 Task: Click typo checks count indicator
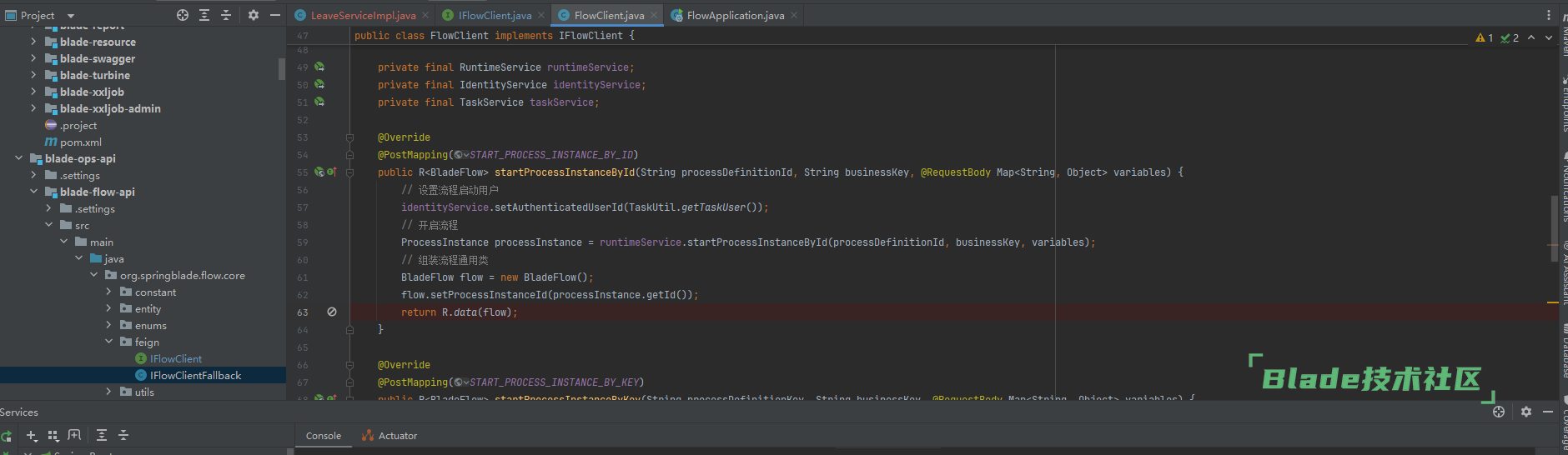coord(1510,37)
